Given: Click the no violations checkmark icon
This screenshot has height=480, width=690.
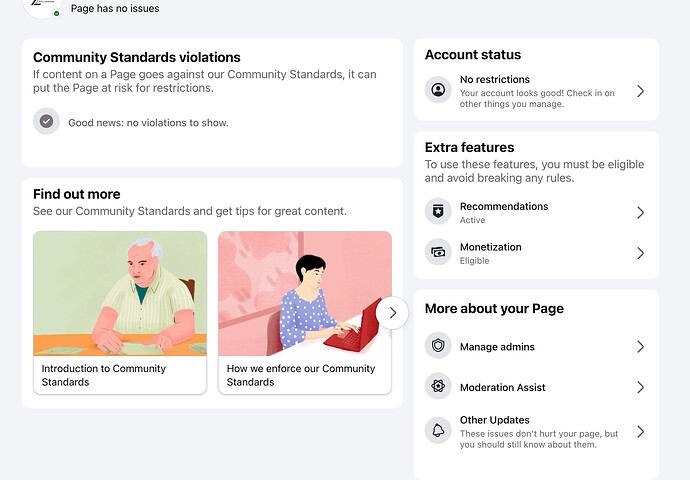Looking at the screenshot, I should (46, 122).
